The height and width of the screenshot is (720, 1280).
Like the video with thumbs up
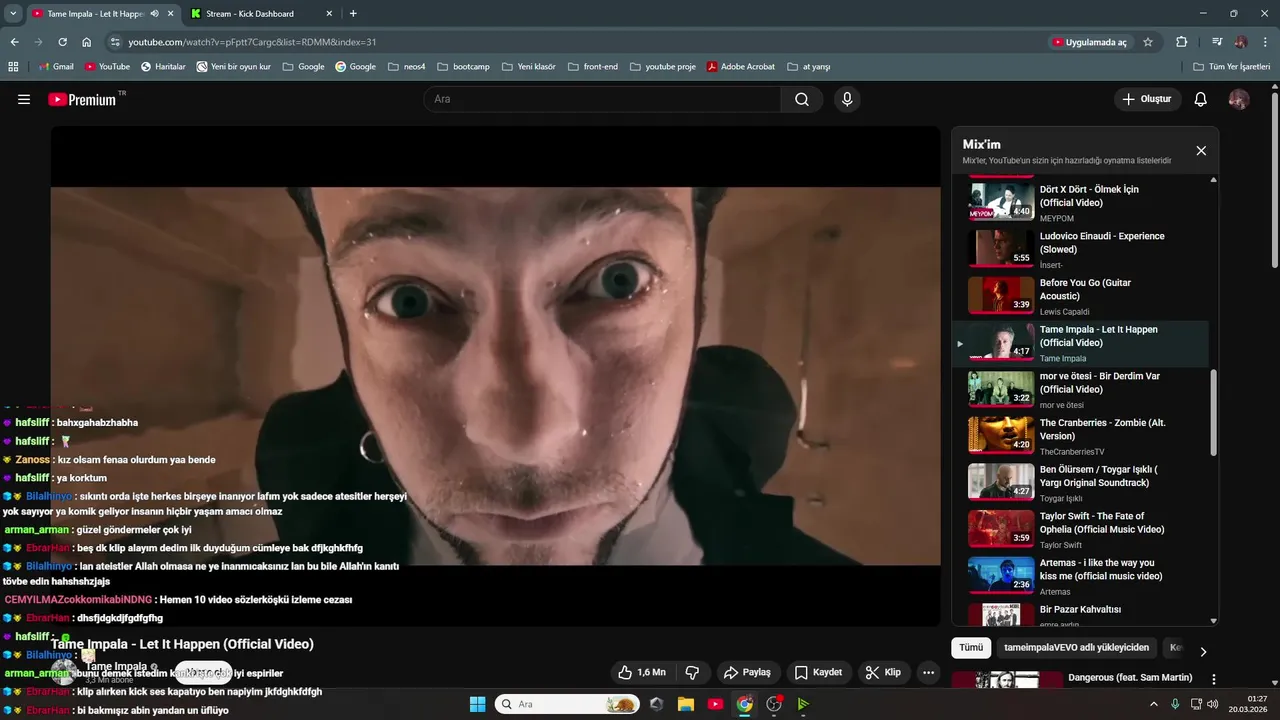click(642, 672)
